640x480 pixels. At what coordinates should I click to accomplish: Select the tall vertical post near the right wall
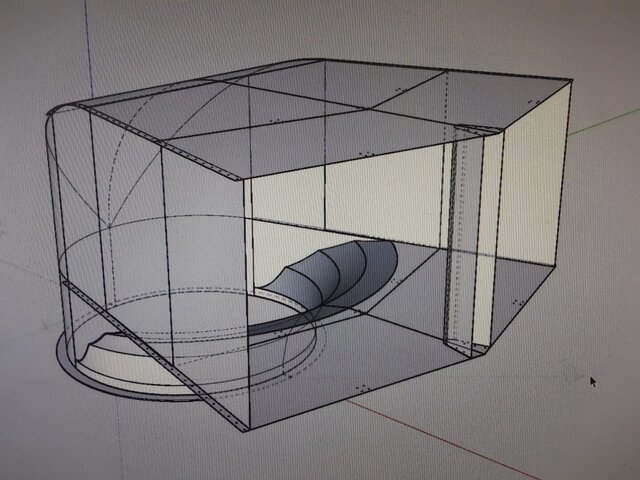pyautogui.click(x=465, y=241)
